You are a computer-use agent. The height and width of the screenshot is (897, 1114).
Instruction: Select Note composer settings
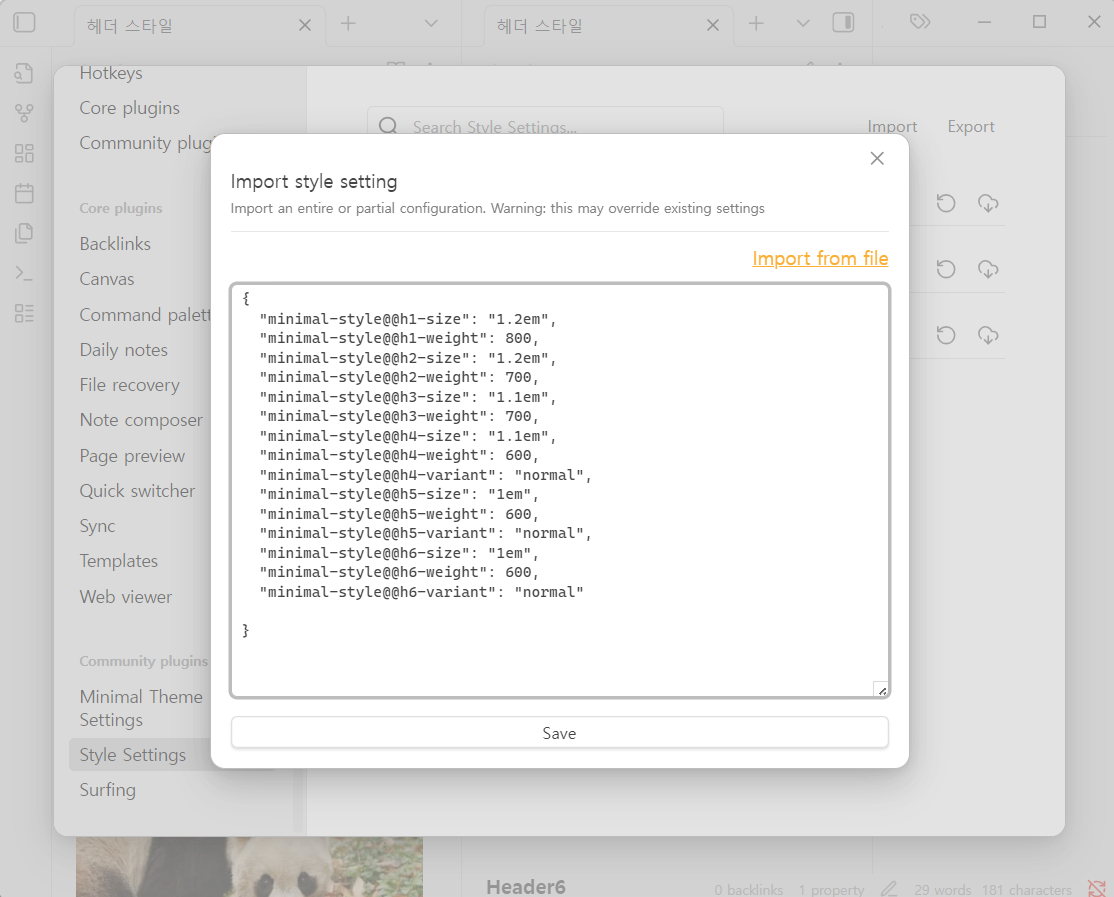coord(141,420)
